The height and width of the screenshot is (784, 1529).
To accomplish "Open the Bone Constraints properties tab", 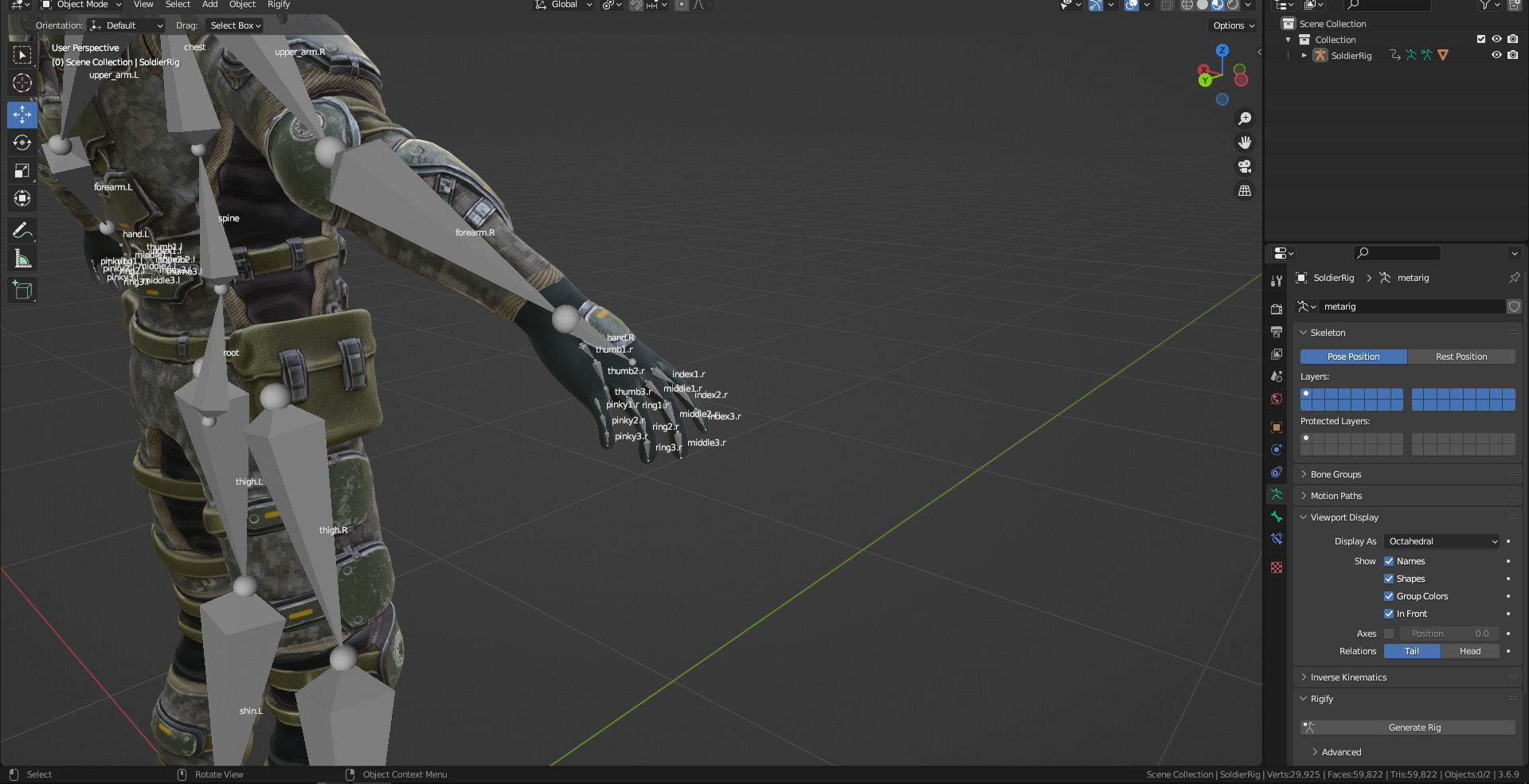I will (1277, 539).
